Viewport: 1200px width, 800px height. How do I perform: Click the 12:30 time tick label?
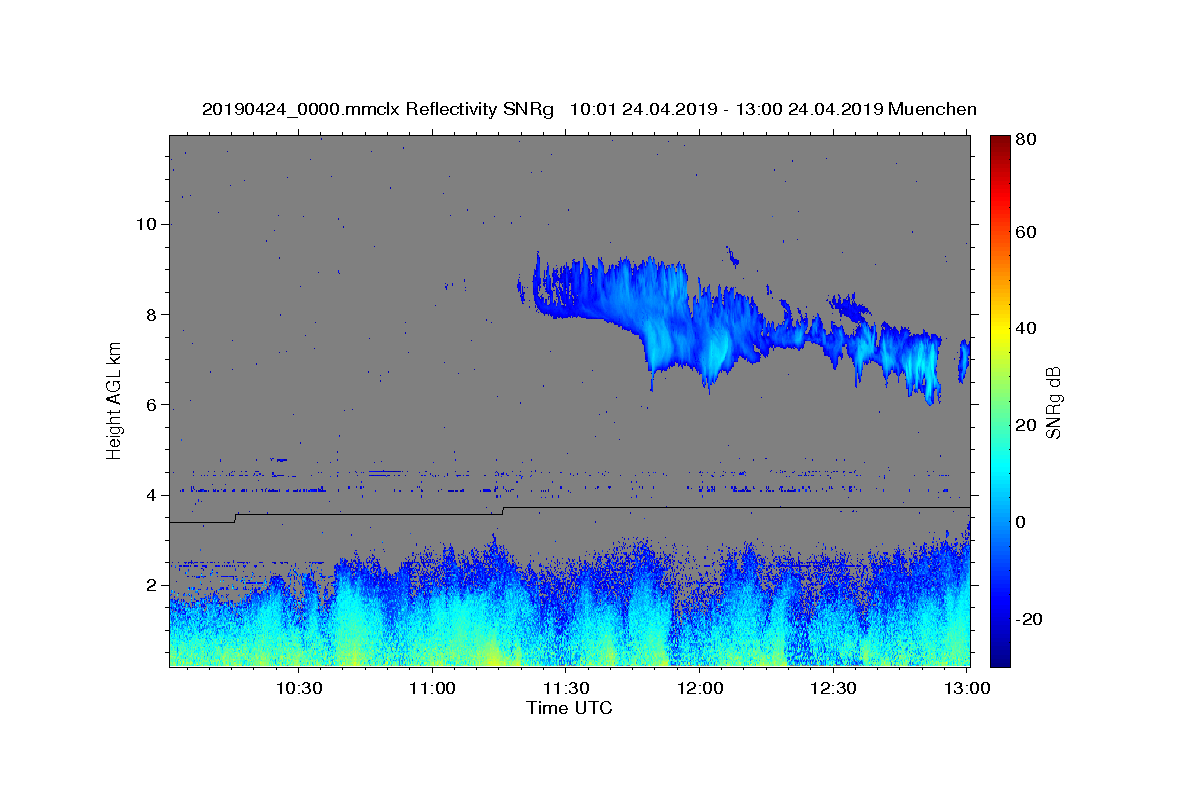(833, 688)
